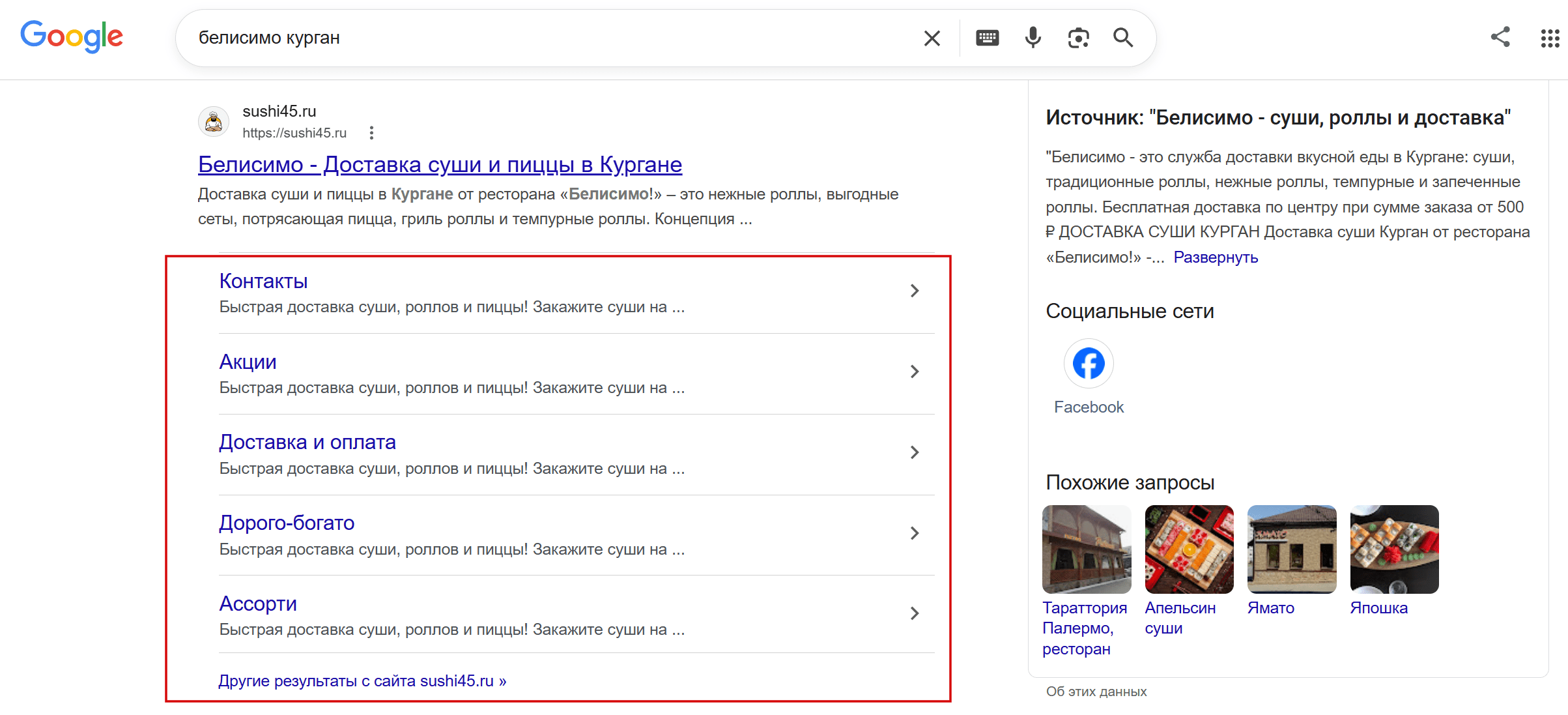Open search by image camera icon
Viewport: 1568px width, 715px height.
point(1079,38)
